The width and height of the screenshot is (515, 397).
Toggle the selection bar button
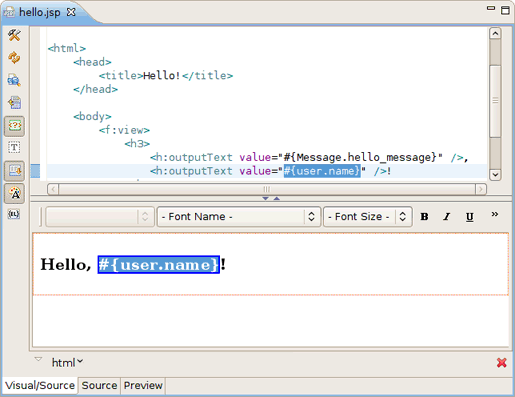14,171
